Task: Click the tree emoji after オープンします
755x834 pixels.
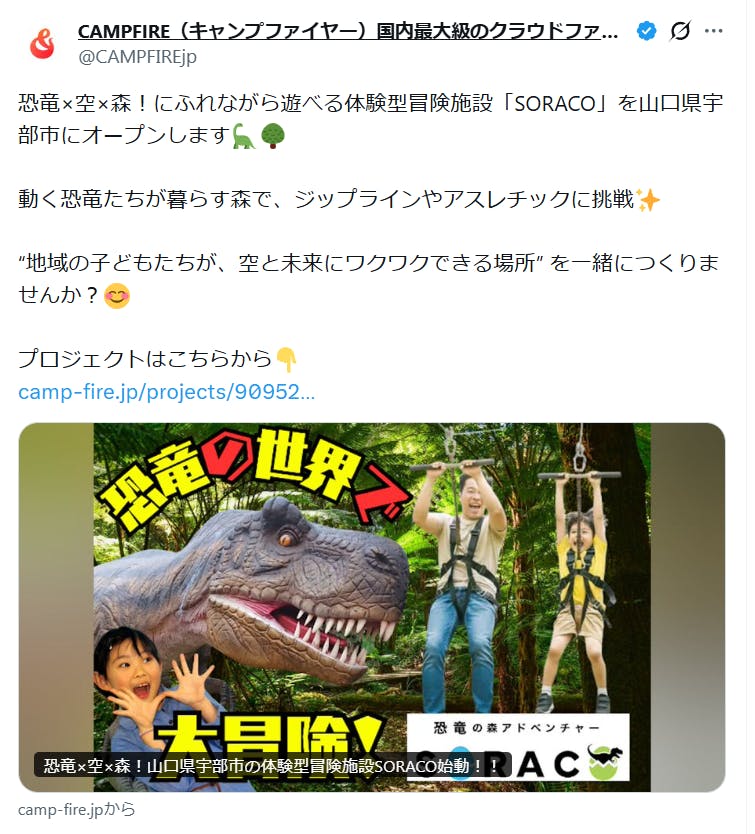Action: (273, 136)
